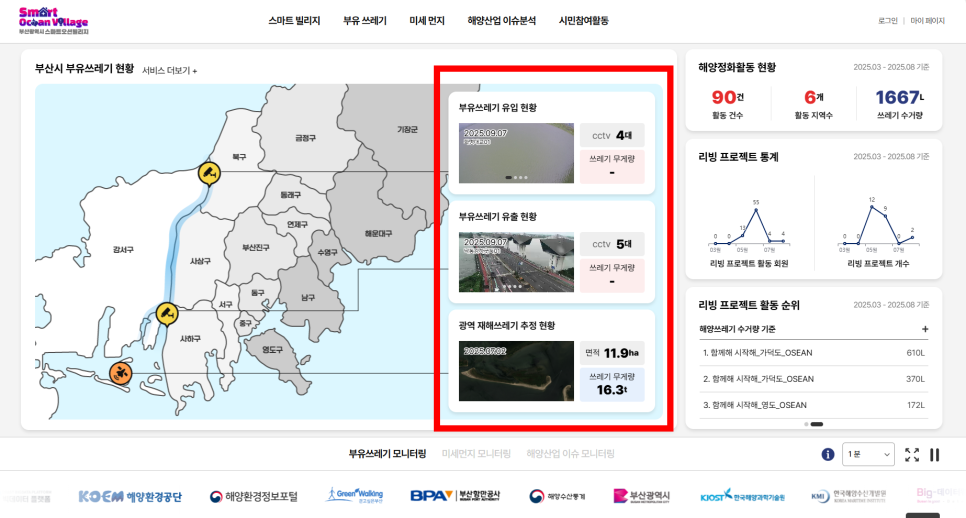Select the inactive ranking carousel page dot
The height and width of the screenshot is (518, 966).
coord(806,424)
